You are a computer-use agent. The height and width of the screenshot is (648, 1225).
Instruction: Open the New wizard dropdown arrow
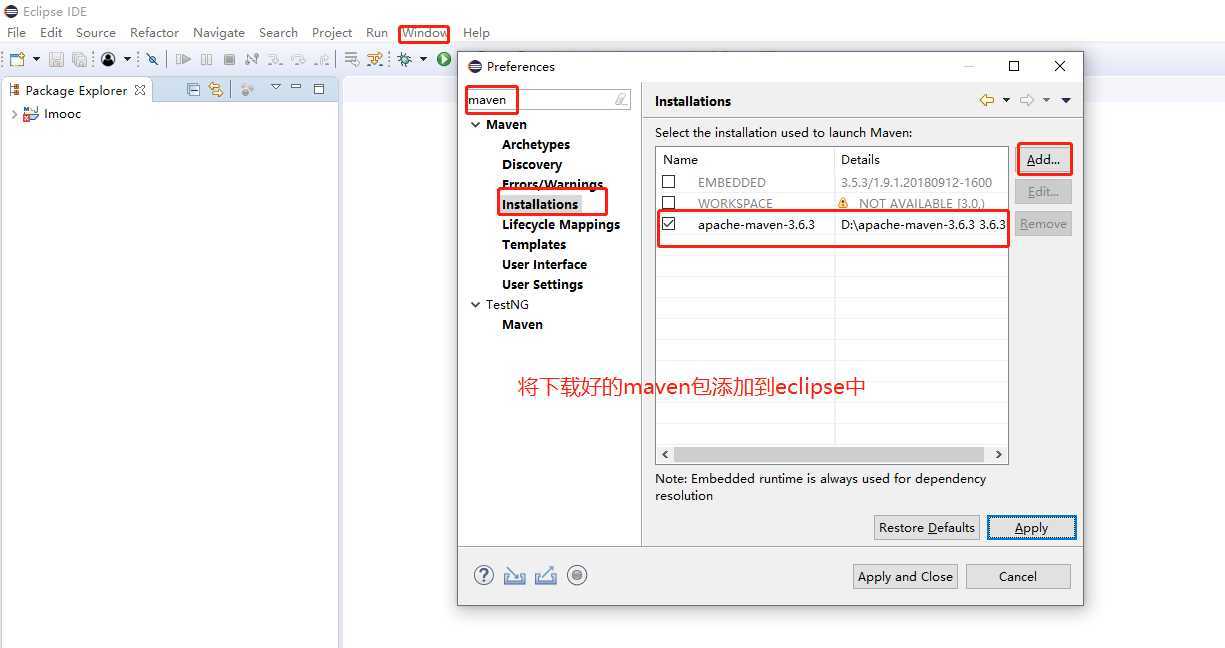pyautogui.click(x=36, y=60)
